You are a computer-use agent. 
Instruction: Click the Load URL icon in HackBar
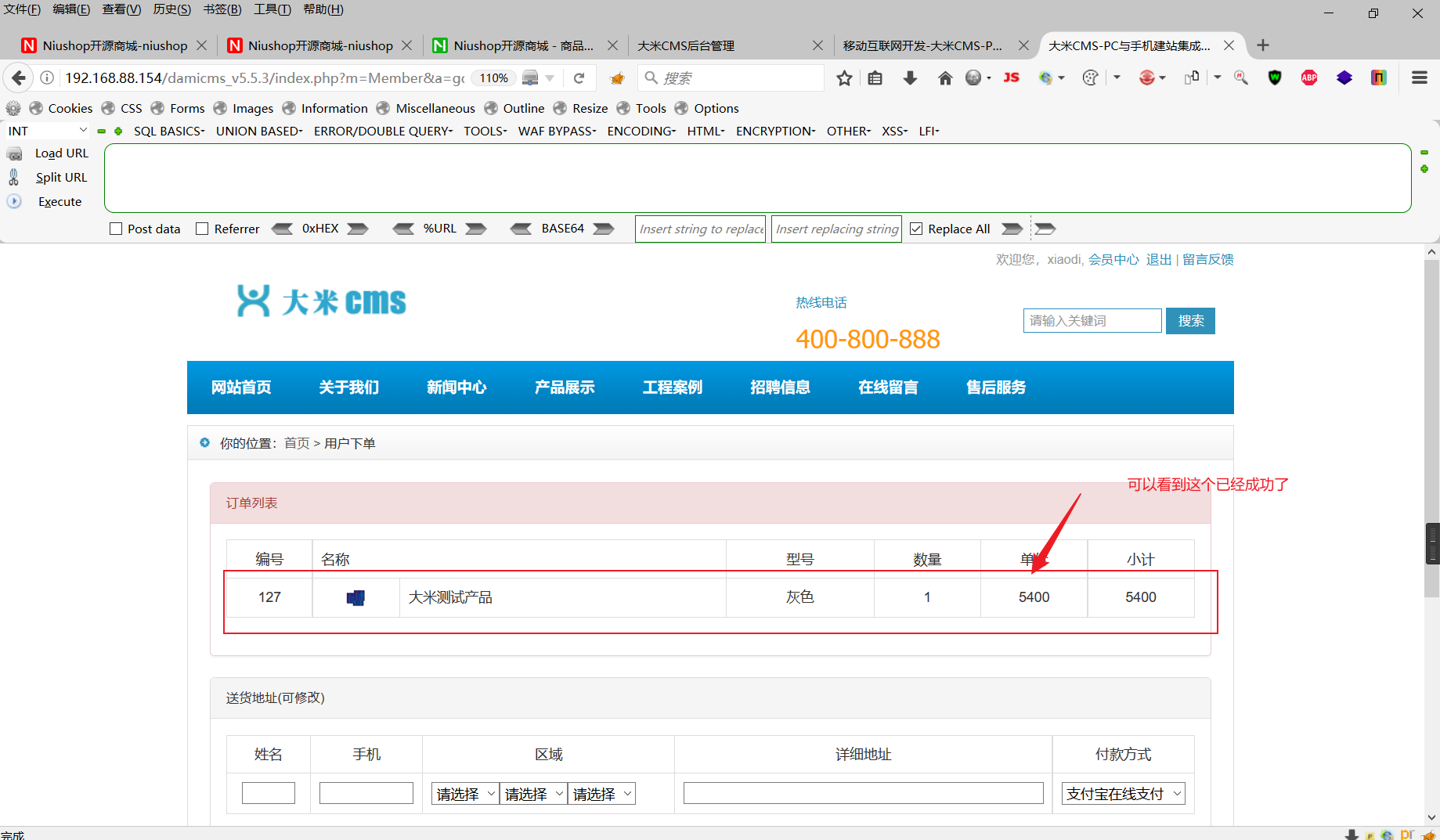[14, 153]
